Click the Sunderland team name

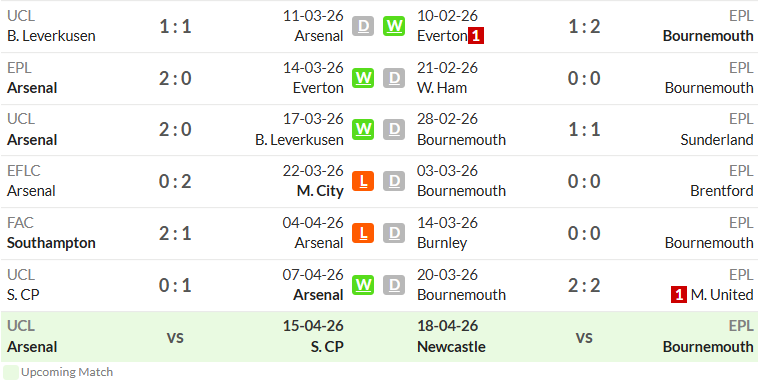click(x=717, y=140)
